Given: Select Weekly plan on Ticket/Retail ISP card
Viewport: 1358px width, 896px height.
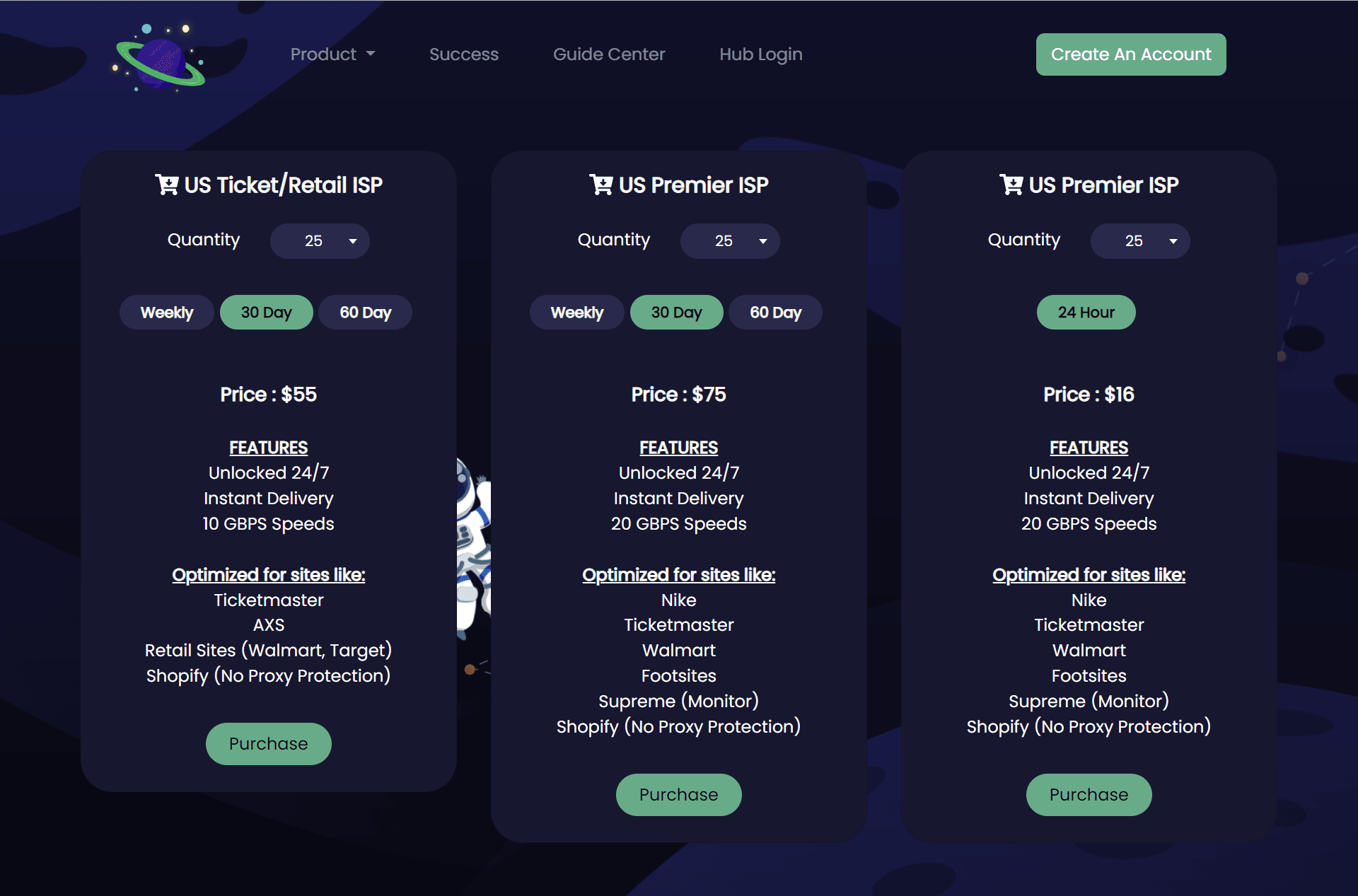Looking at the screenshot, I should point(166,312).
